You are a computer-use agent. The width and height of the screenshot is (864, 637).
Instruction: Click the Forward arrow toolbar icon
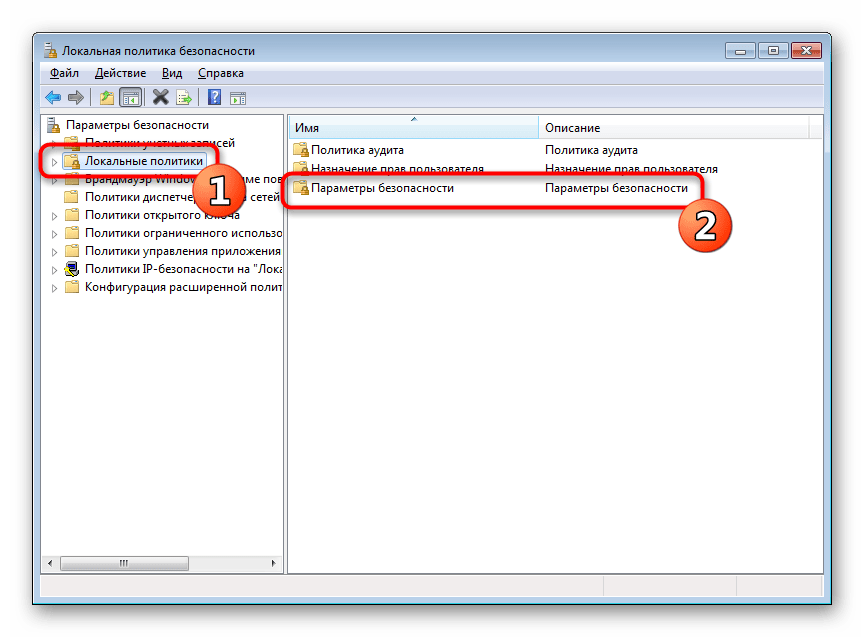coord(75,97)
